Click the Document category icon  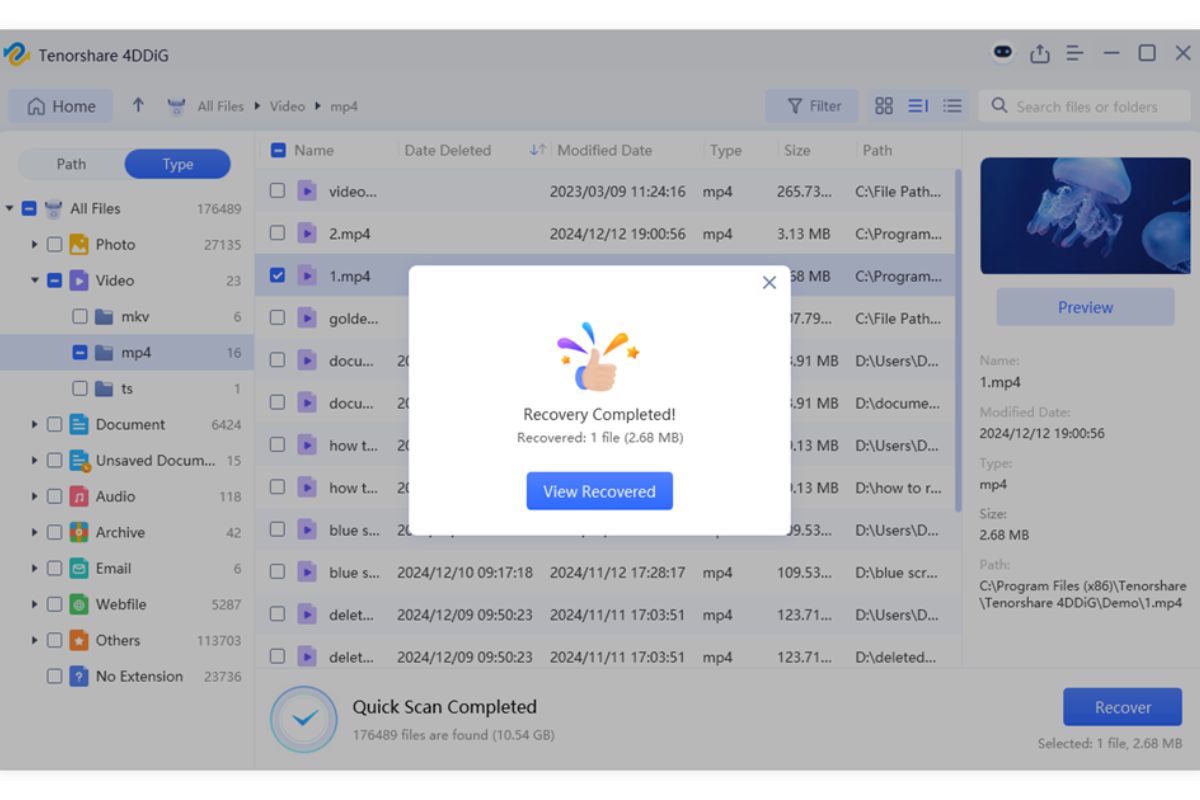click(x=79, y=424)
